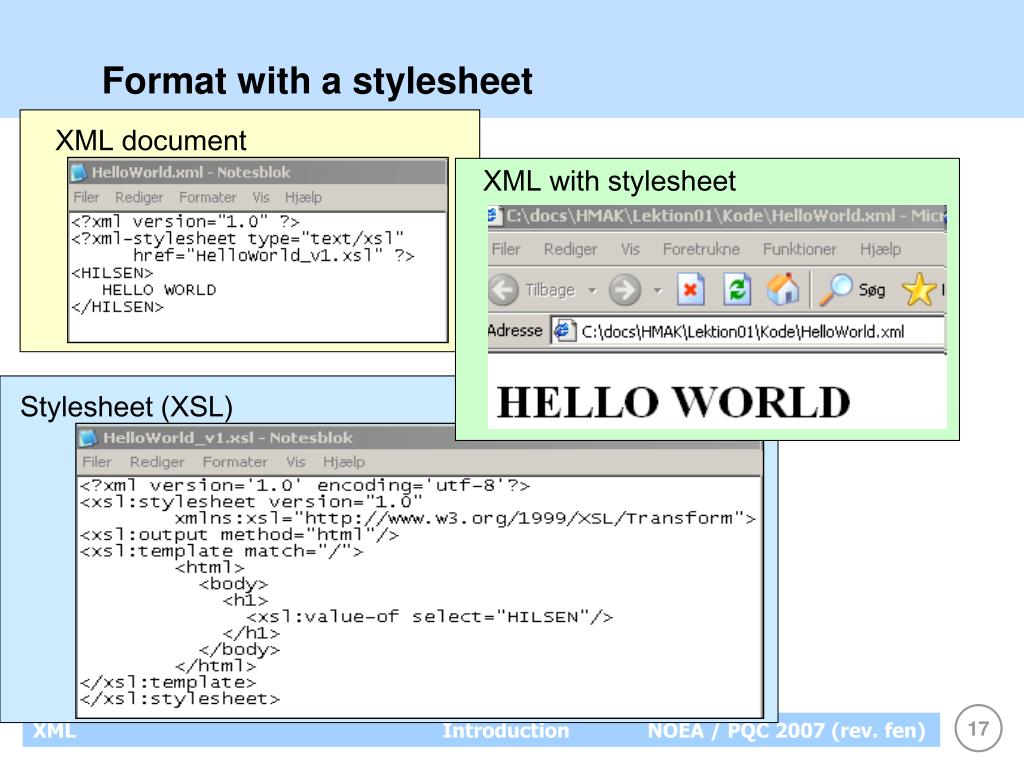Open Funktioner menu in the browser
This screenshot has height=768, width=1024.
(799, 249)
